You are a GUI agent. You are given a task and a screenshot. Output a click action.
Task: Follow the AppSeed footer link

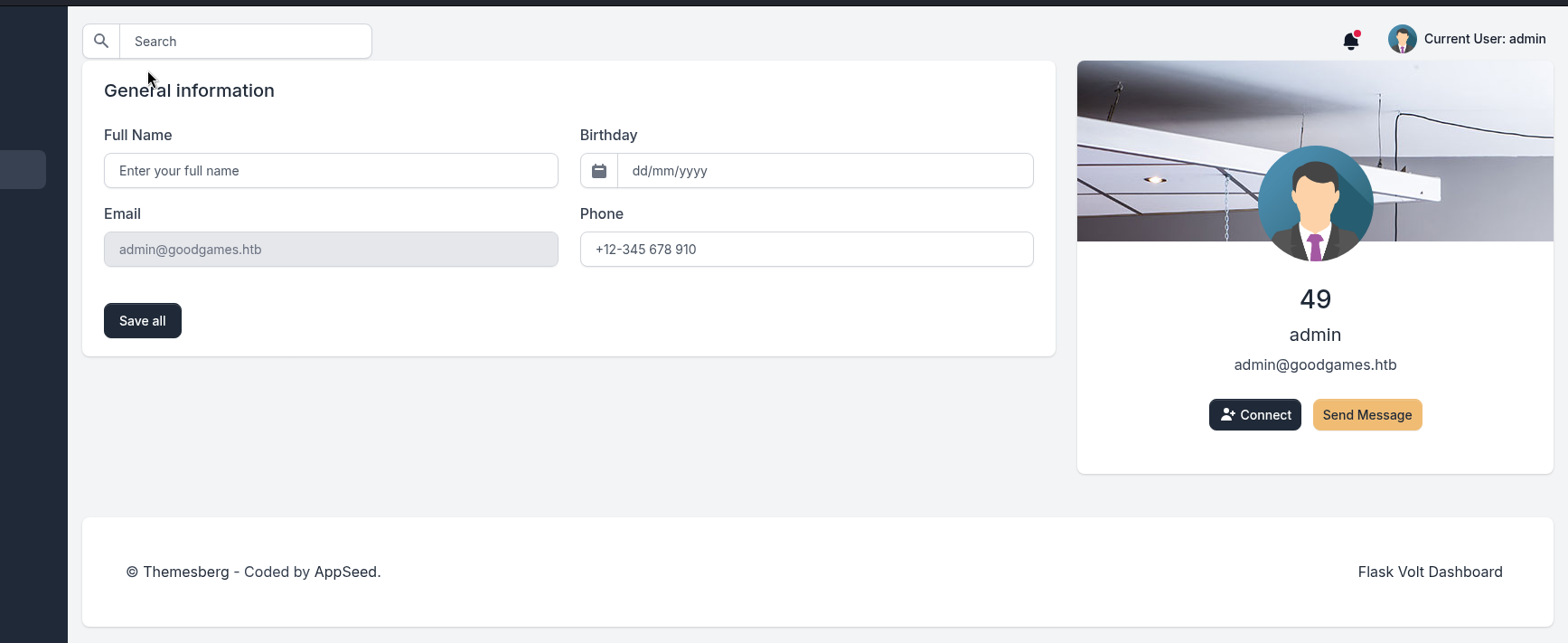click(x=345, y=572)
